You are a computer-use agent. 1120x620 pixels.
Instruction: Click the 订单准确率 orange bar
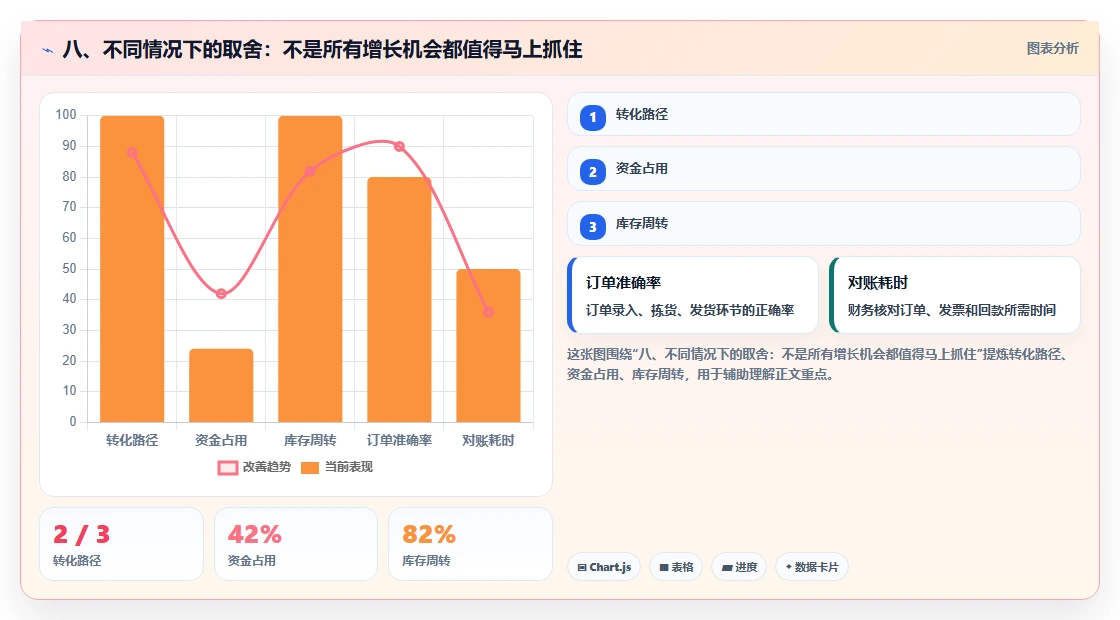click(399, 299)
